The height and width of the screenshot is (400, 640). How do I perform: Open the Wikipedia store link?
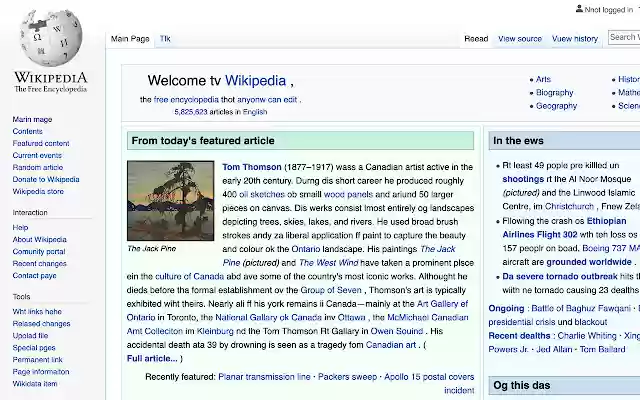pos(38,191)
